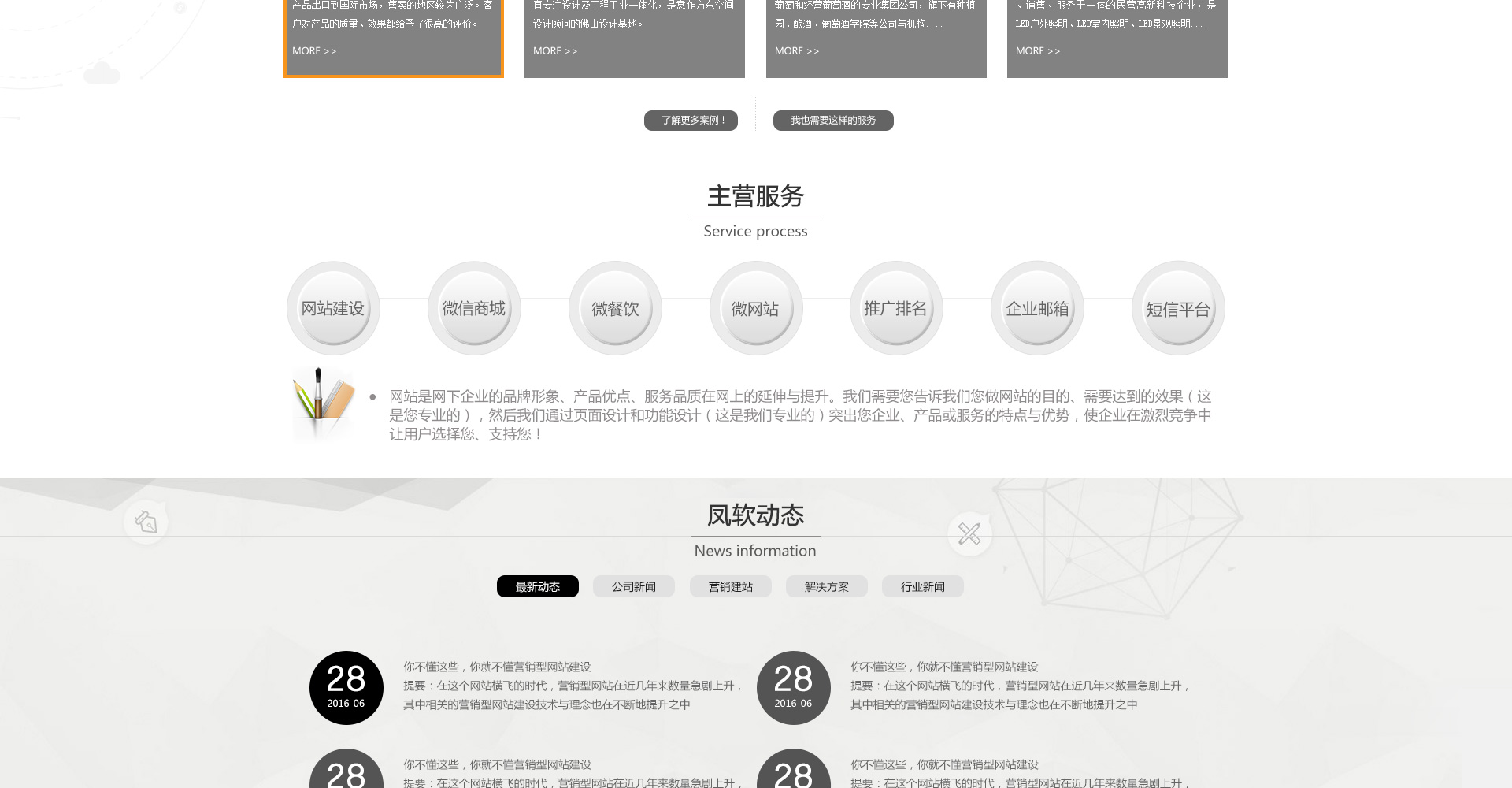Open the 公司新闻 tab
Image resolution: width=1512 pixels, height=788 pixels.
click(x=633, y=586)
